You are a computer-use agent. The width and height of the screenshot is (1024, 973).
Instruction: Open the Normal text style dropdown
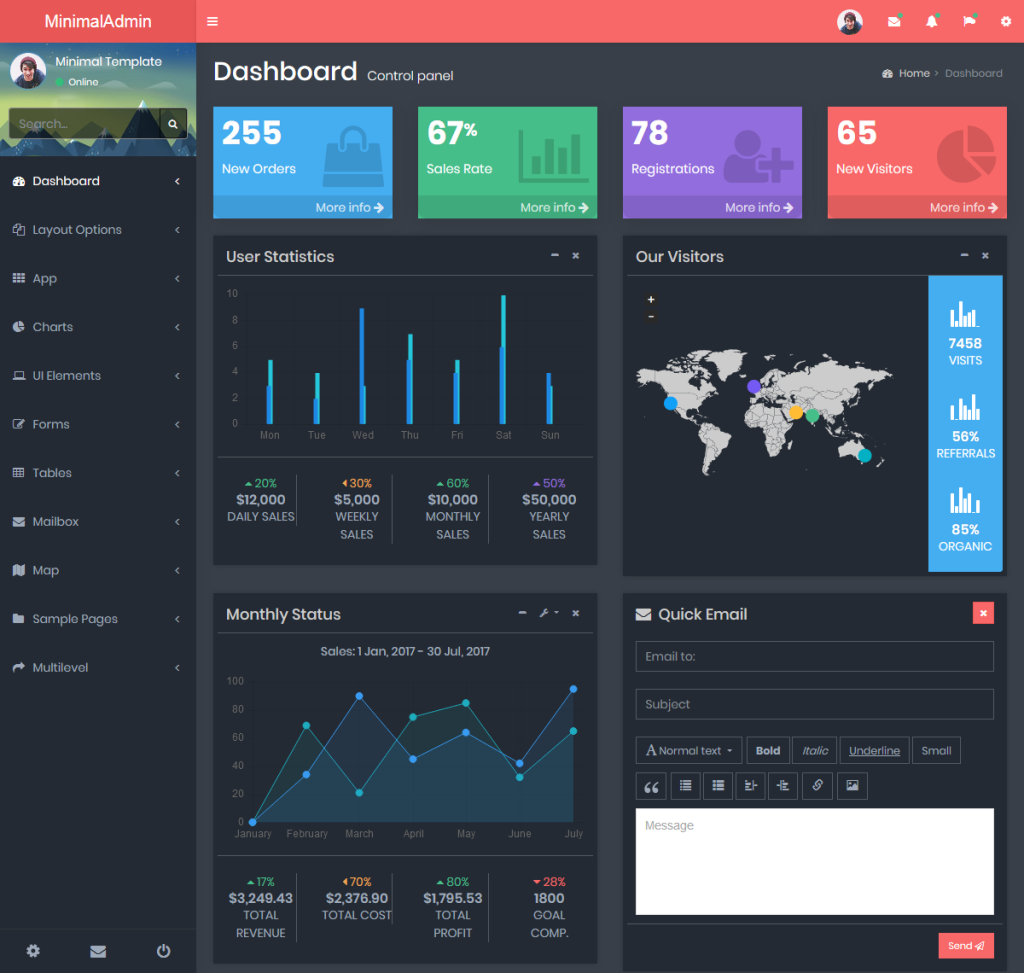coord(689,750)
